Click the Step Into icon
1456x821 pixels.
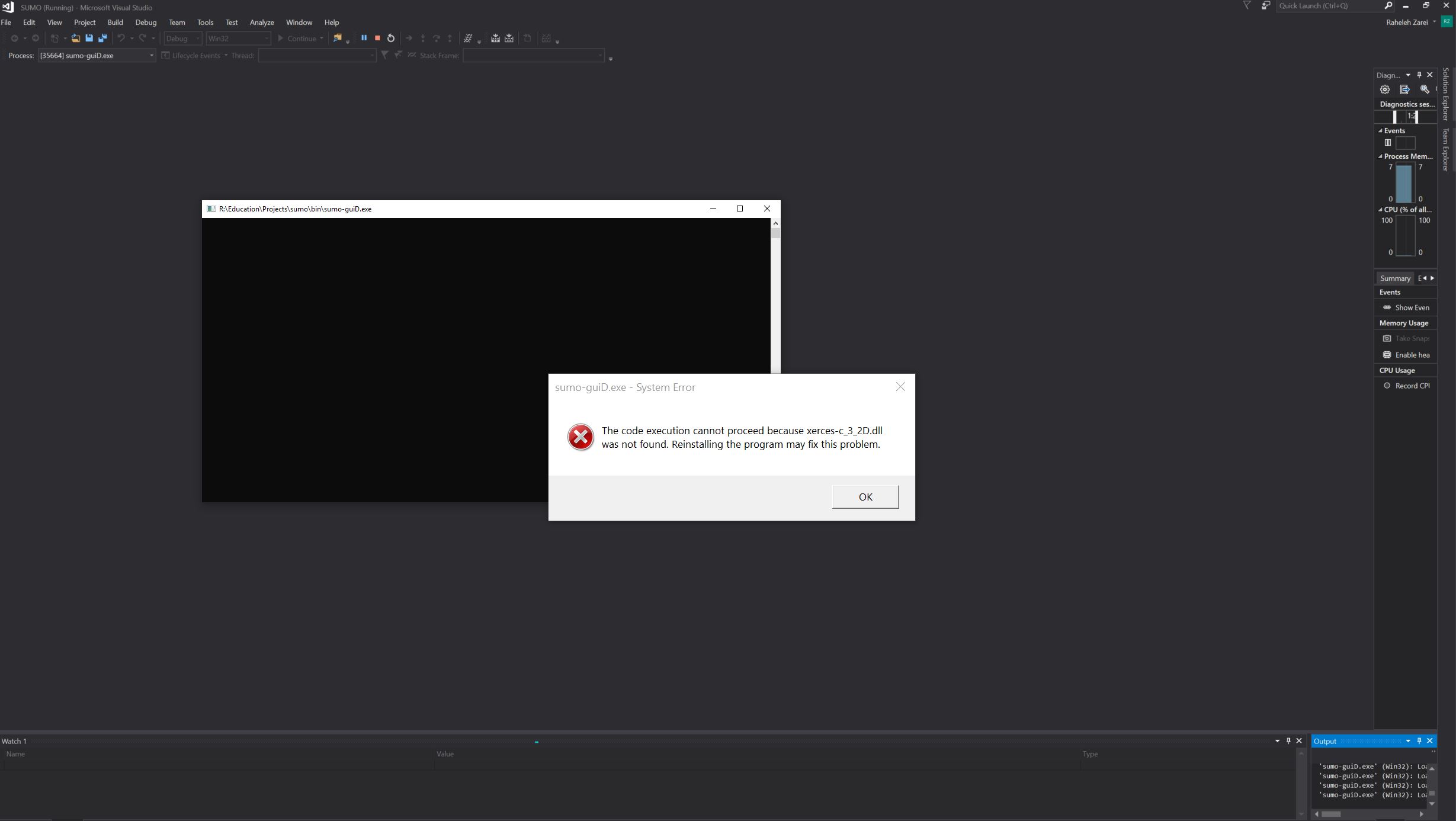[423, 38]
